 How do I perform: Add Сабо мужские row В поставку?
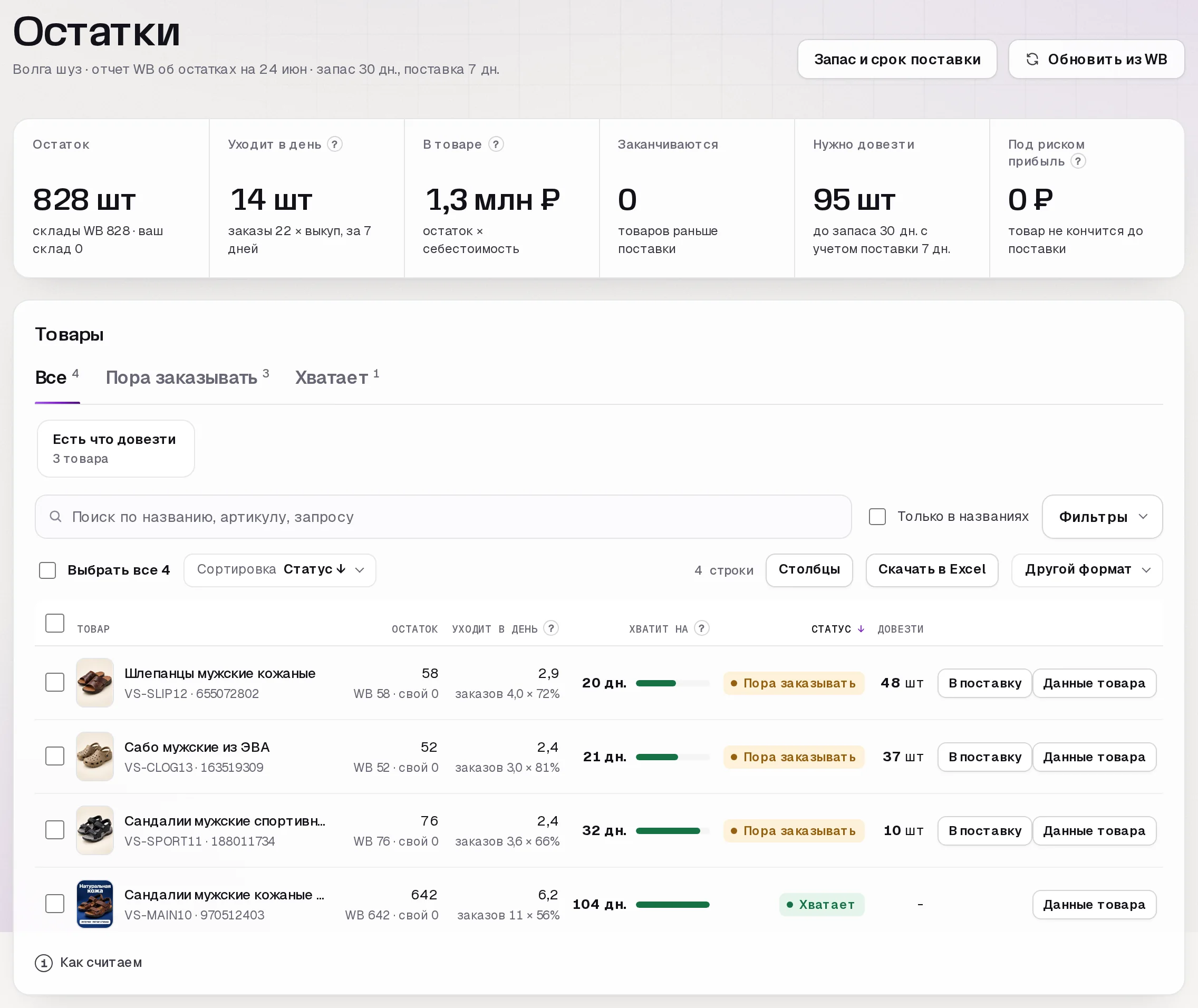[984, 757]
